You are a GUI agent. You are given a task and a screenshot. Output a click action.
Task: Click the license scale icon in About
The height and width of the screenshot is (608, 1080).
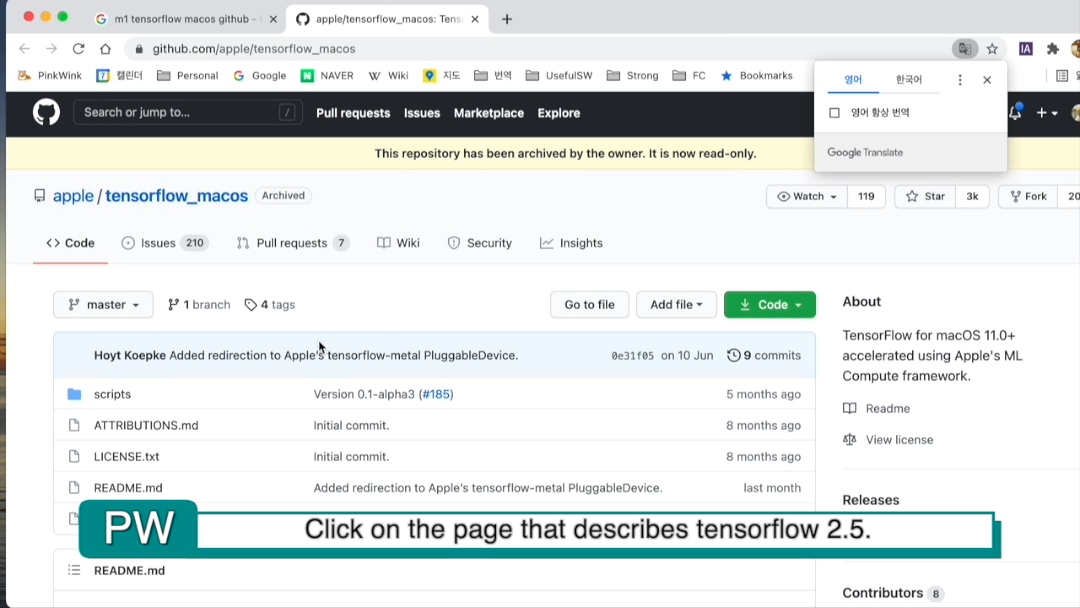pos(850,439)
